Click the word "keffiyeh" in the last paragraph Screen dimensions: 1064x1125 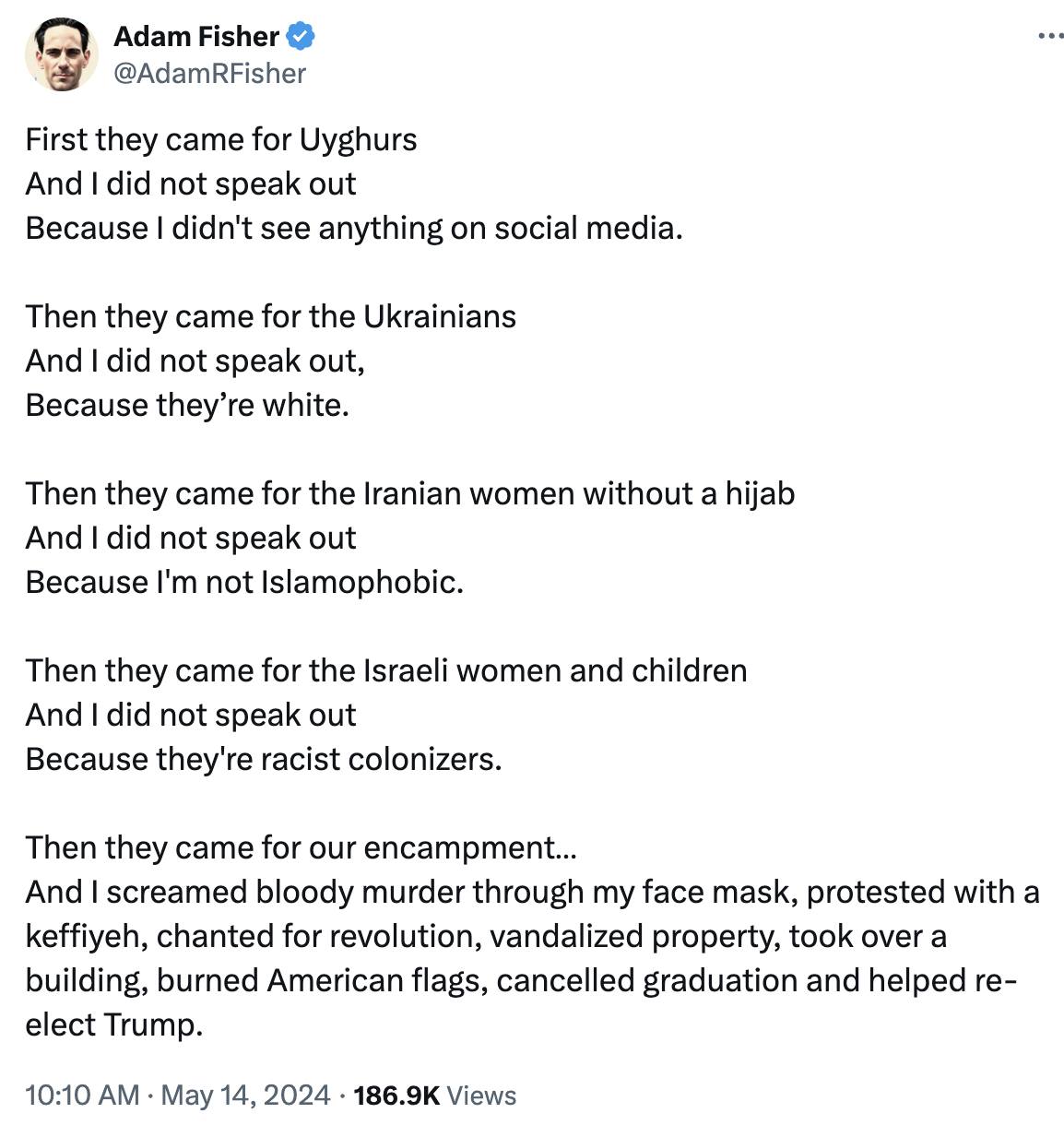point(86,937)
